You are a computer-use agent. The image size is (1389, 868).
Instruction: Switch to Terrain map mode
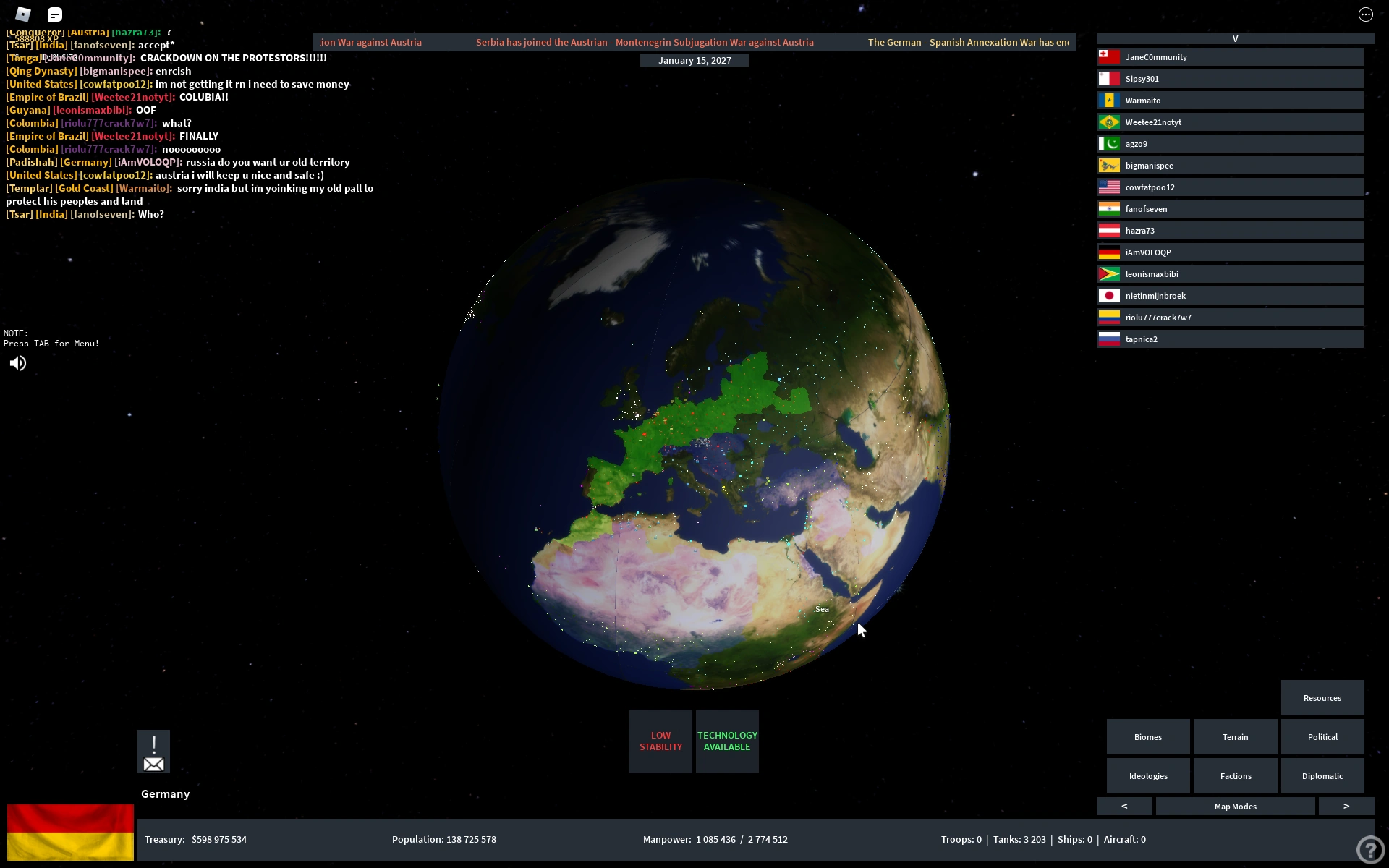pyautogui.click(x=1235, y=736)
